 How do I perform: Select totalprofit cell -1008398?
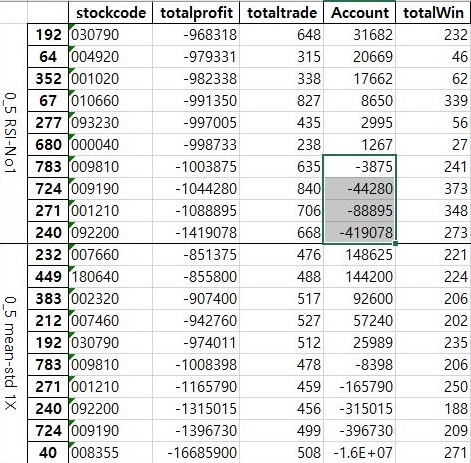pyautogui.click(x=196, y=365)
